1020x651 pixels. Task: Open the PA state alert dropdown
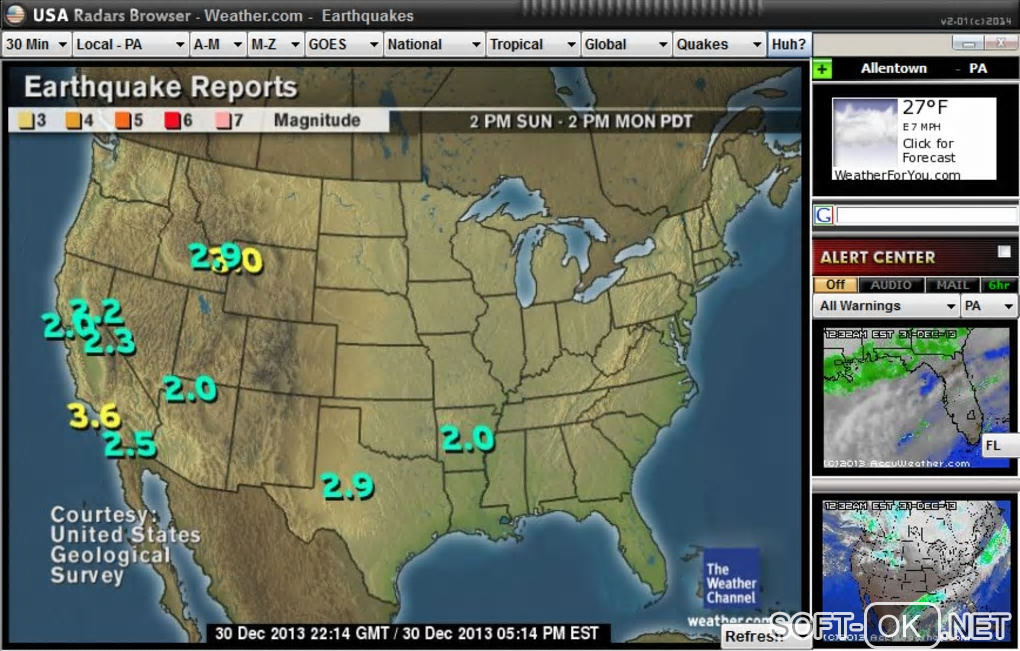989,306
